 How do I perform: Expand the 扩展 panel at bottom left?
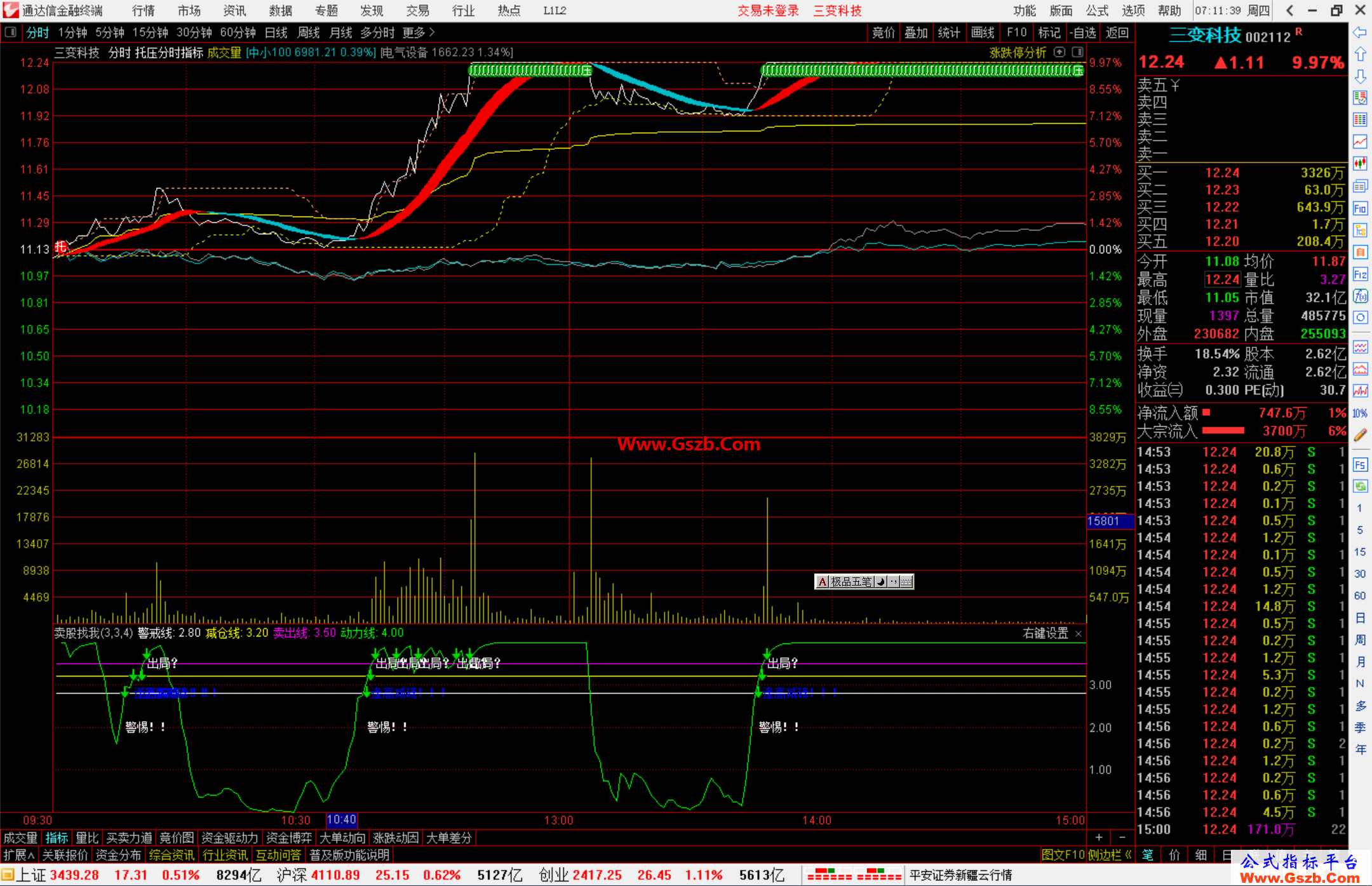coord(19,855)
